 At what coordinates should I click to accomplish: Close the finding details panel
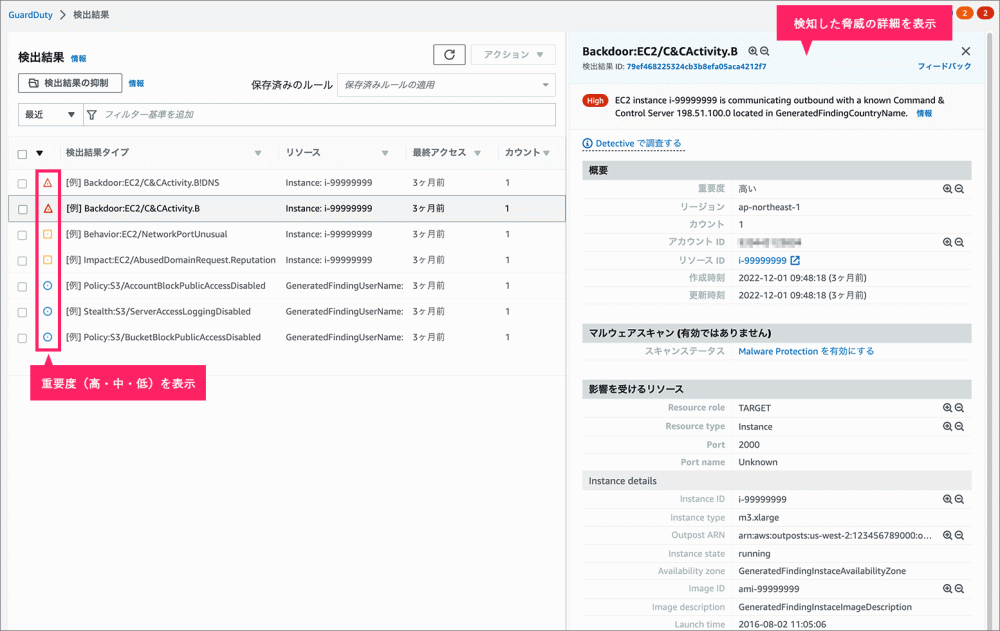[x=965, y=51]
